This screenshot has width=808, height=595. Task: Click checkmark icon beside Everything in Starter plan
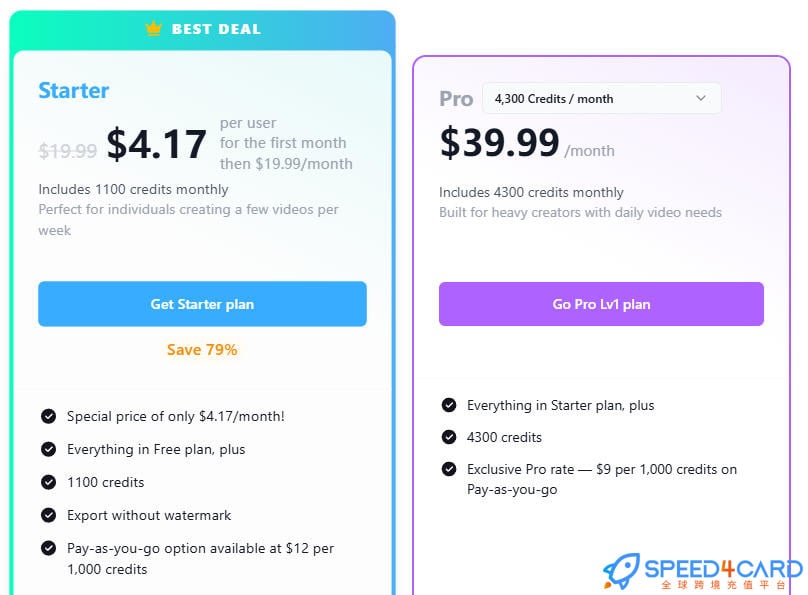coord(449,405)
